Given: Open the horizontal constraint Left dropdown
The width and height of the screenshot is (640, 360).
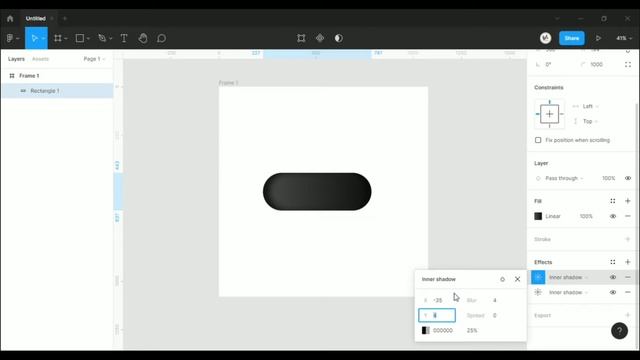Looking at the screenshot, I should (591, 106).
